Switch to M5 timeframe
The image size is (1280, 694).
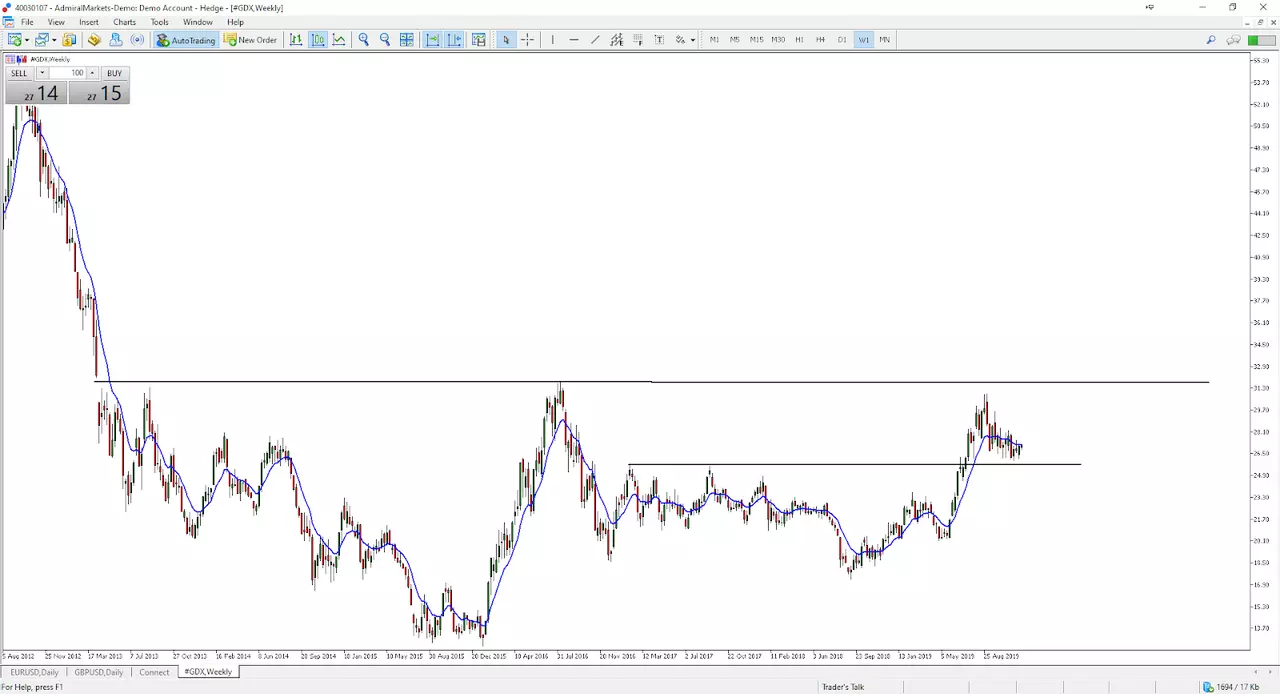735,40
